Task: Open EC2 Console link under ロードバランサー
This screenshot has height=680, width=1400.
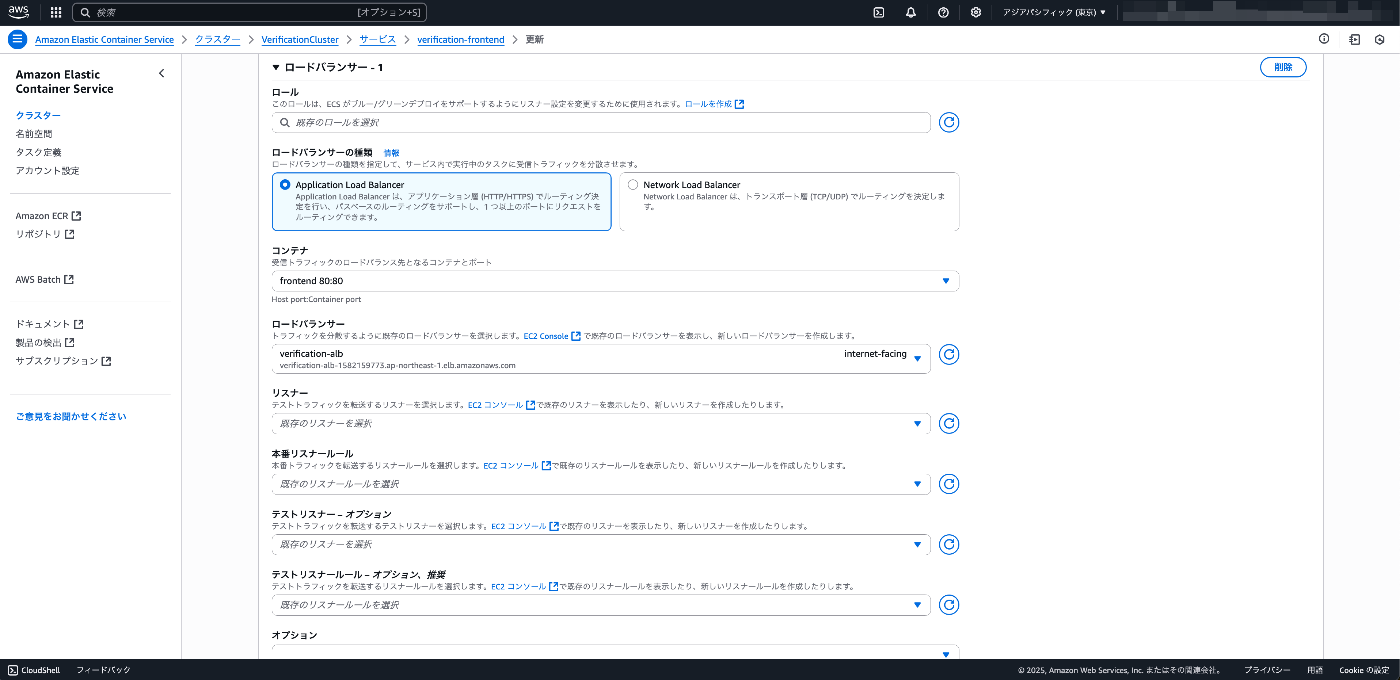Action: [x=552, y=336]
